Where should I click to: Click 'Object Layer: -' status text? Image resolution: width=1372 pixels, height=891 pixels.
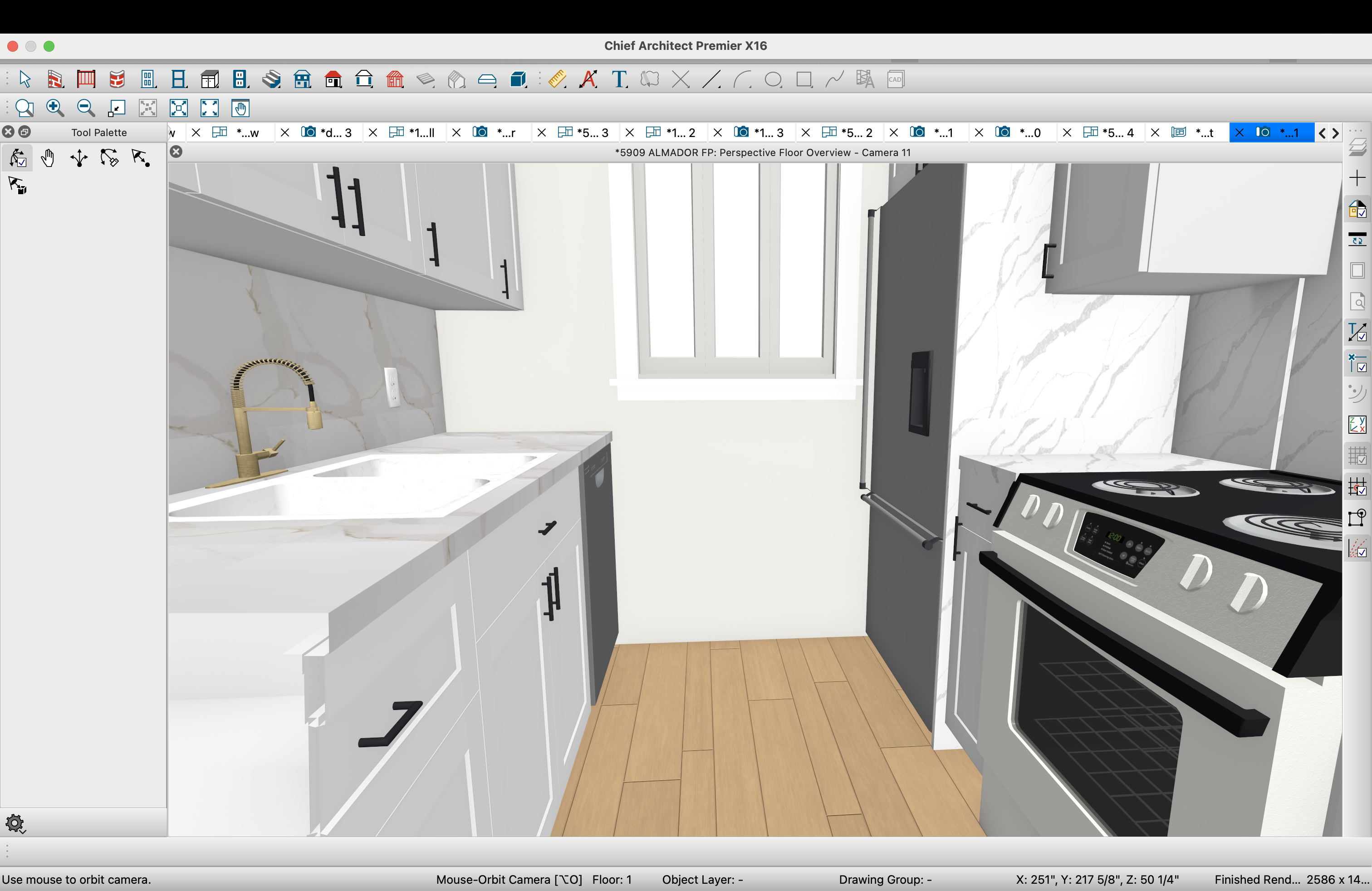tap(702, 880)
